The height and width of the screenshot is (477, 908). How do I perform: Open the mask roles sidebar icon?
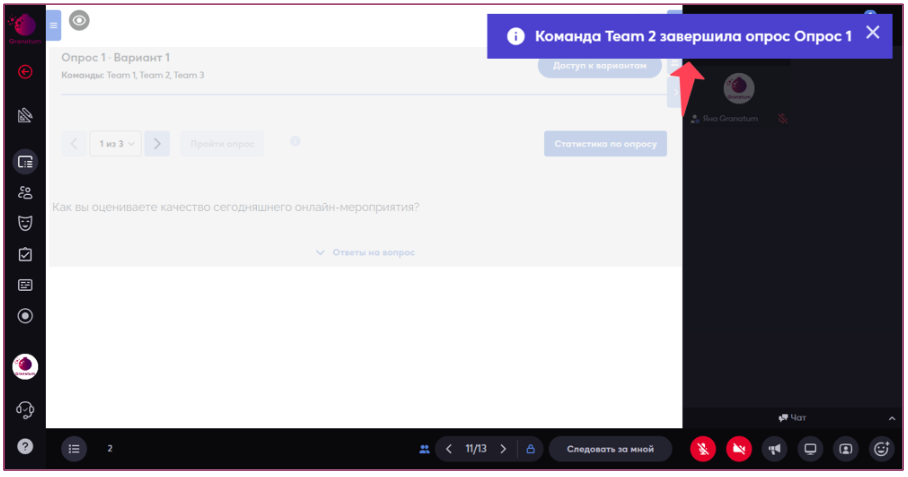coord(25,223)
